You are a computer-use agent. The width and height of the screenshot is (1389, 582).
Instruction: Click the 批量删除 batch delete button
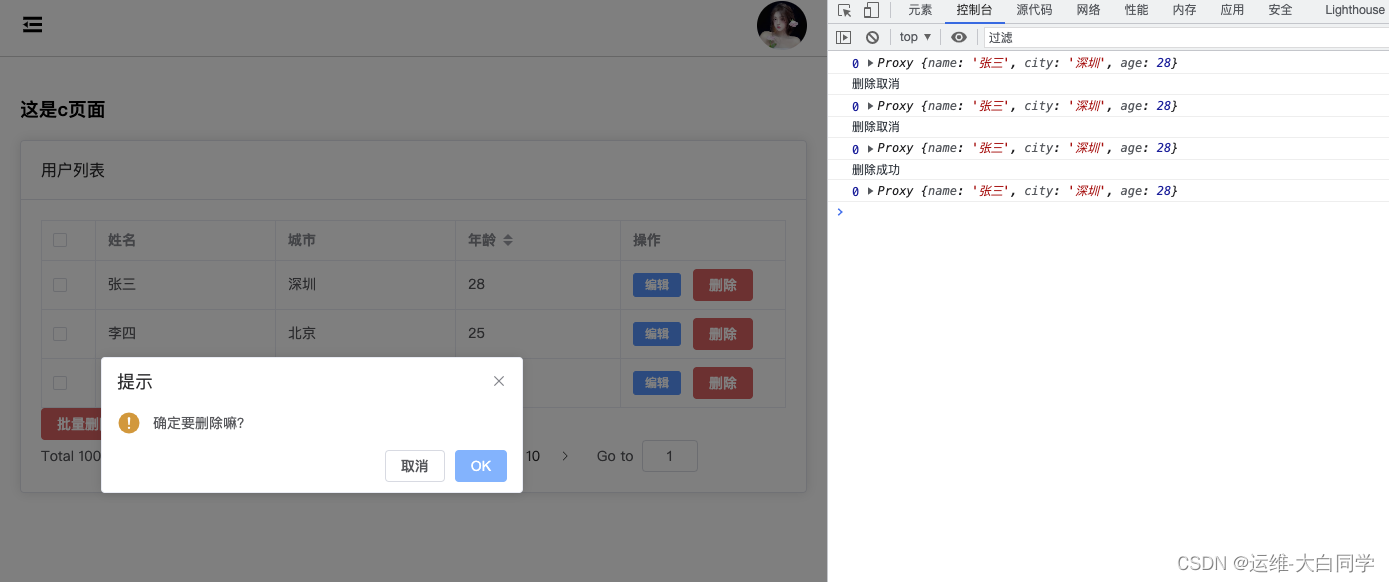[x=72, y=424]
